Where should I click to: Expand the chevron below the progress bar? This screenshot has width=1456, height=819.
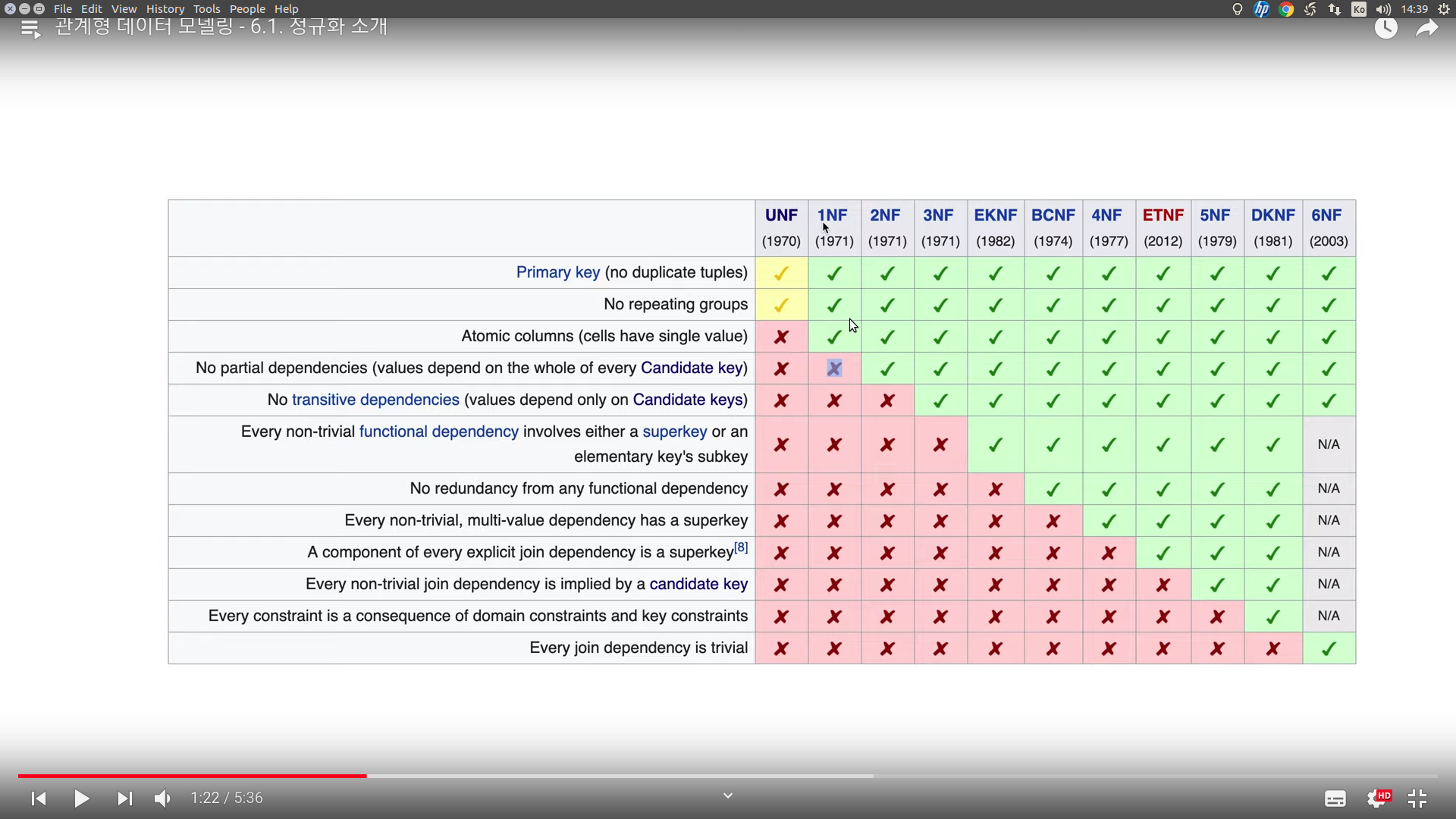pyautogui.click(x=728, y=795)
